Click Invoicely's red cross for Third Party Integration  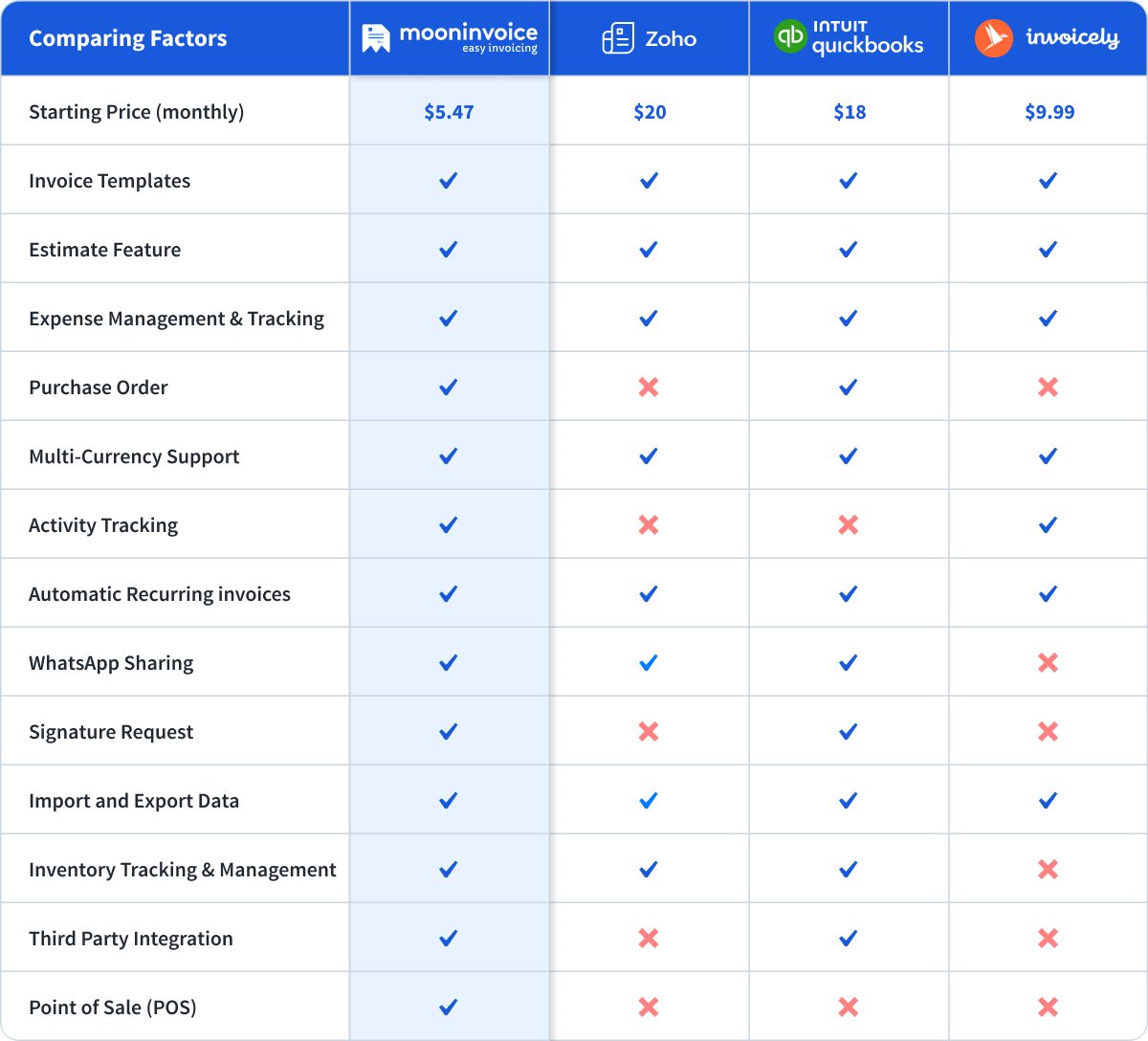click(x=1049, y=939)
